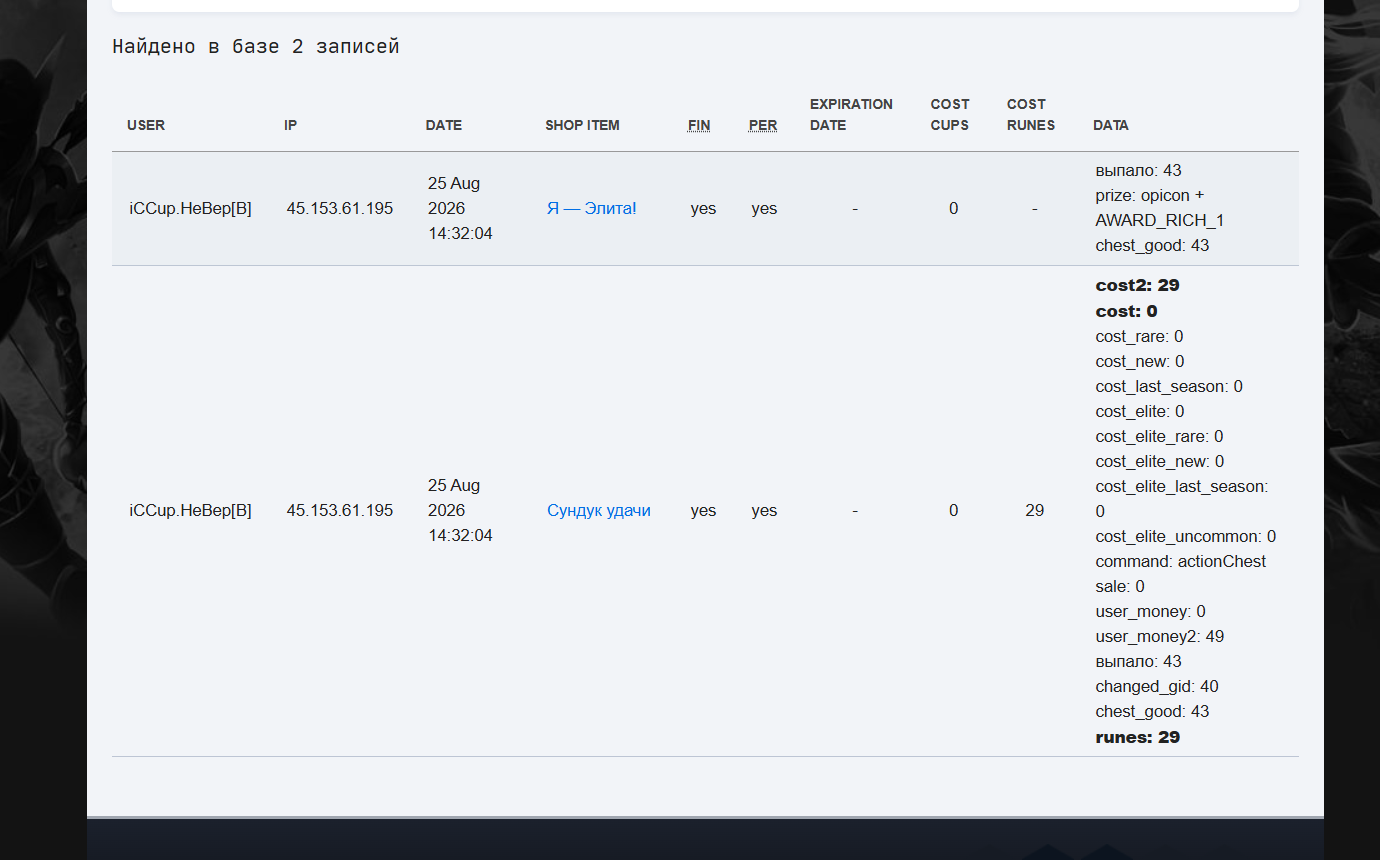
Task: Click the SHOP ITEM column header
Action: click(x=582, y=125)
